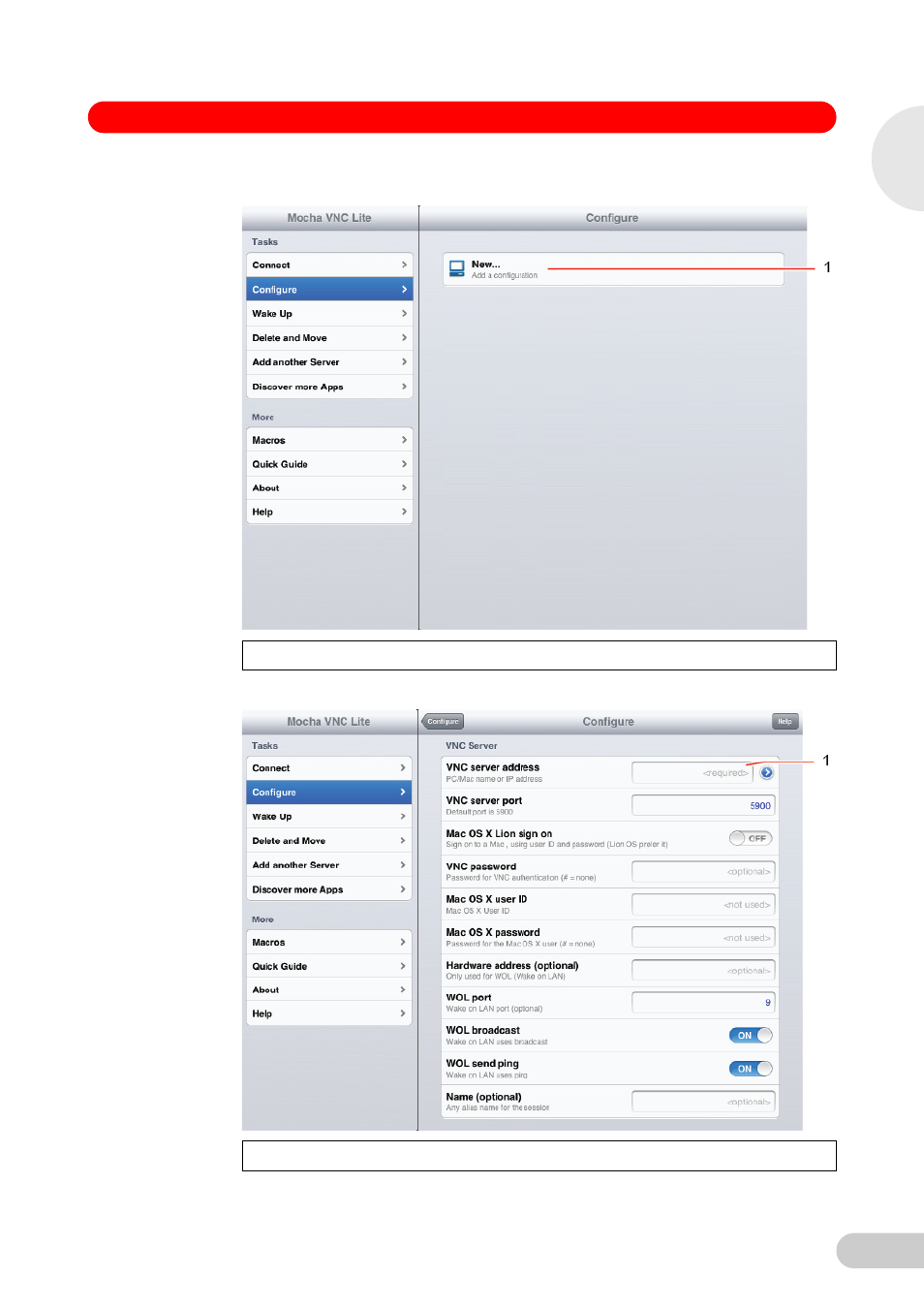
Task: Turn off the WOL broadcast switch
Action: pos(751,1036)
